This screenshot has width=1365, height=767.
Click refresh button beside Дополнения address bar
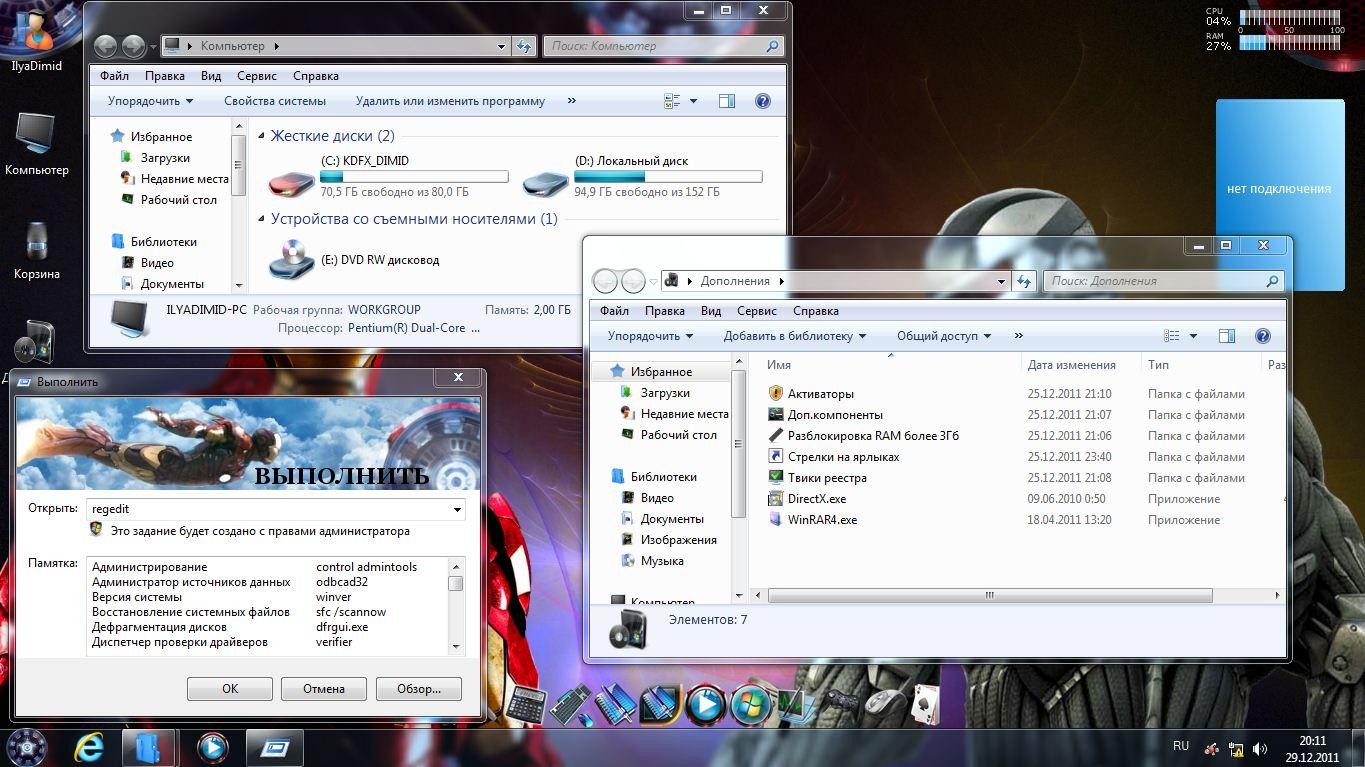[1024, 281]
